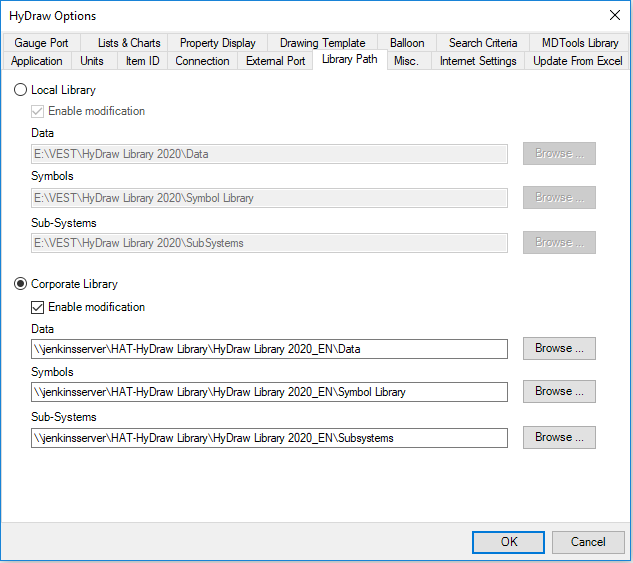Switch to the Lists & Charts tab
This screenshot has height=563, width=633.
124,43
